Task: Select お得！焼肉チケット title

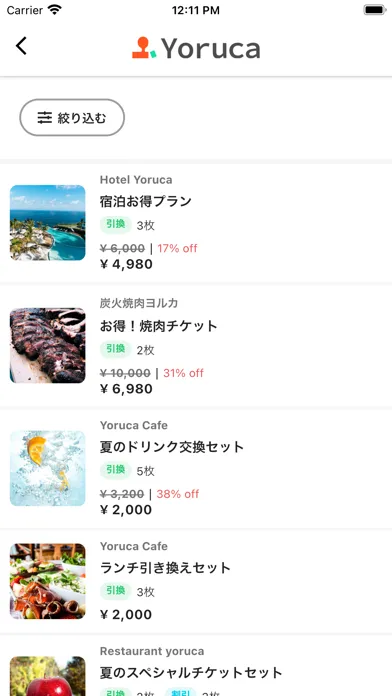Action: tap(158, 326)
